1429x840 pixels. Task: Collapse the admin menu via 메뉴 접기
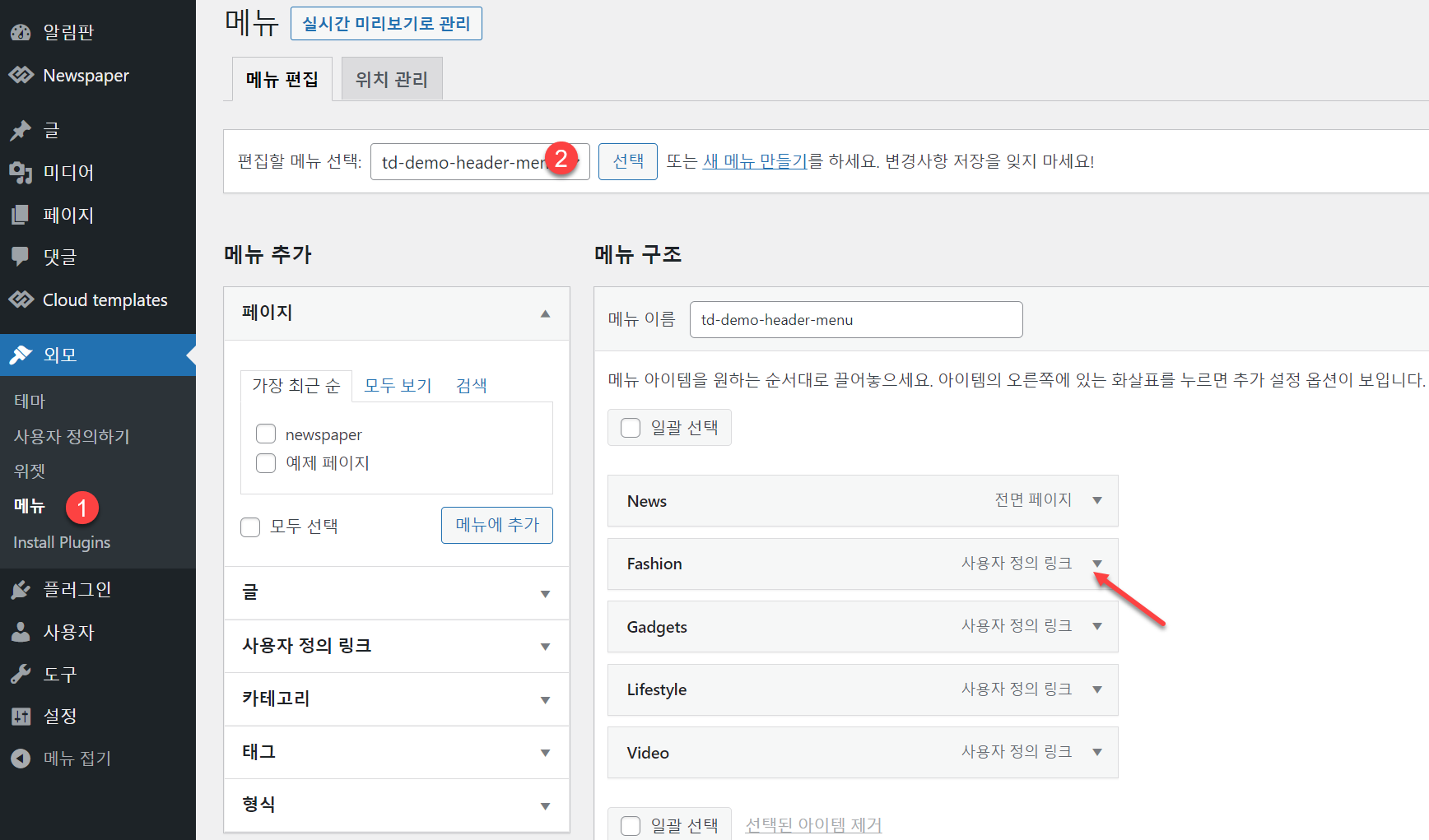pyautogui.click(x=21, y=758)
